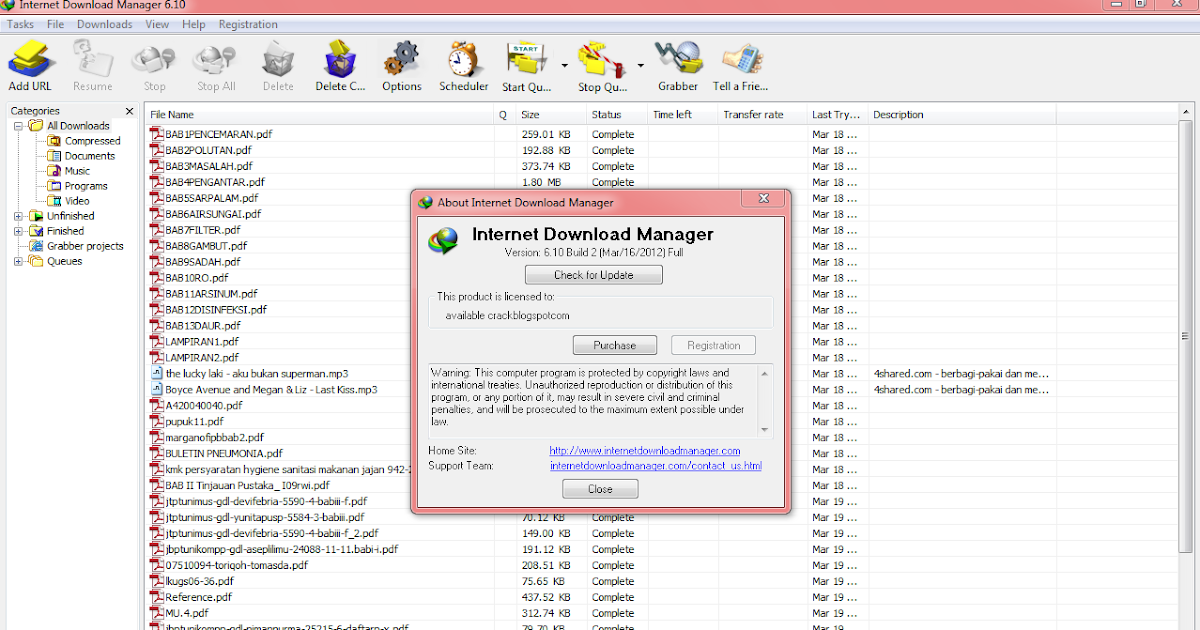Viewport: 1200px width, 630px height.
Task: Click the Add URL toolbar icon
Action: tap(29, 66)
